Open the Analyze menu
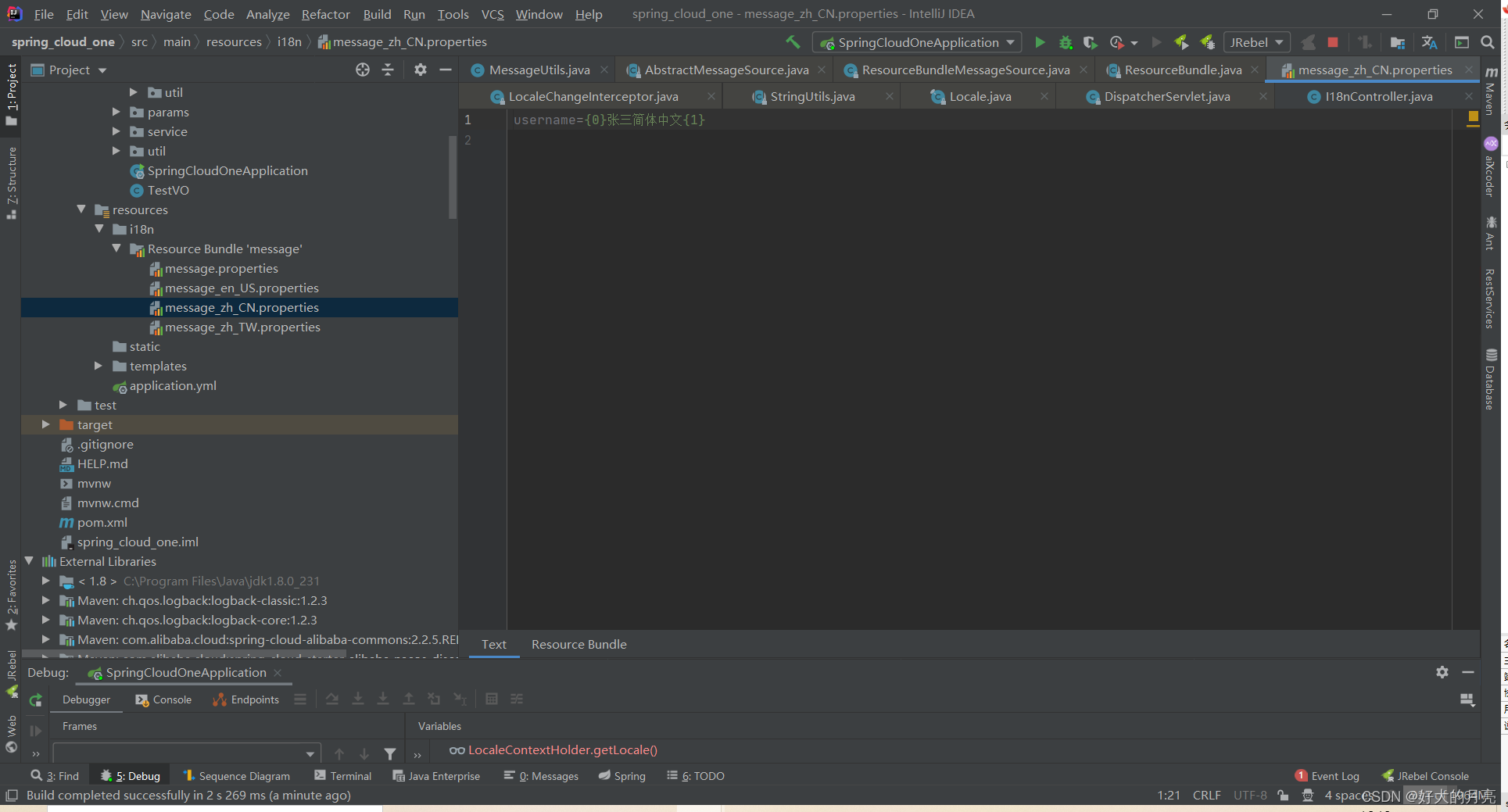The height and width of the screenshot is (812, 1508). tap(267, 14)
